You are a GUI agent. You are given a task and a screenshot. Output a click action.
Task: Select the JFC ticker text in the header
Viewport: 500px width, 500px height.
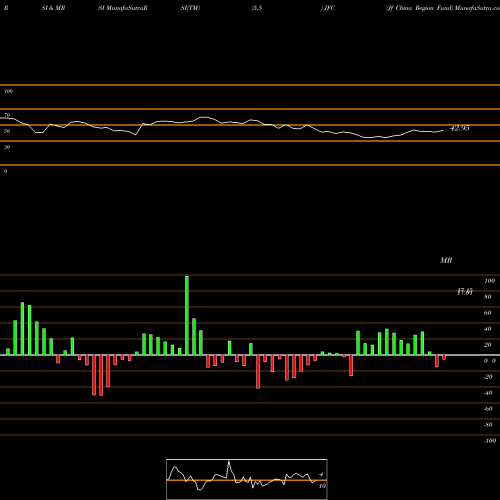click(x=329, y=8)
